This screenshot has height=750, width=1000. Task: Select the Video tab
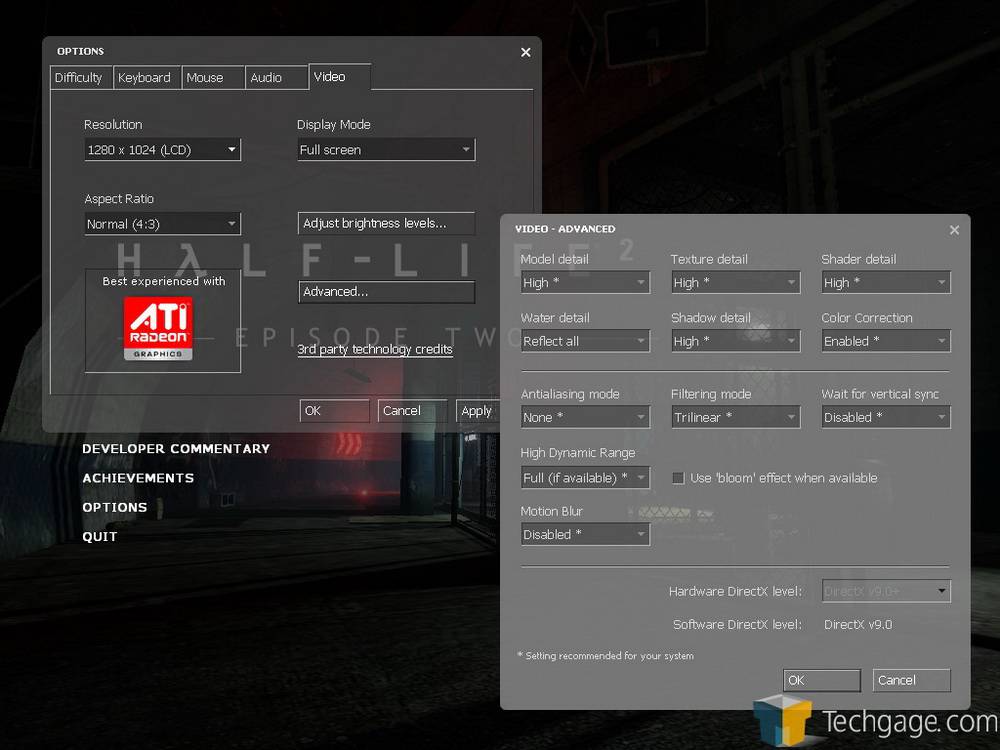click(339, 77)
